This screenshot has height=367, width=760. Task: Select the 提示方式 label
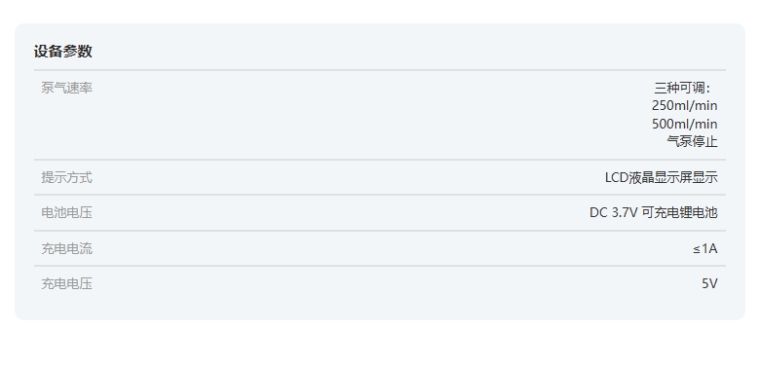click(66, 177)
